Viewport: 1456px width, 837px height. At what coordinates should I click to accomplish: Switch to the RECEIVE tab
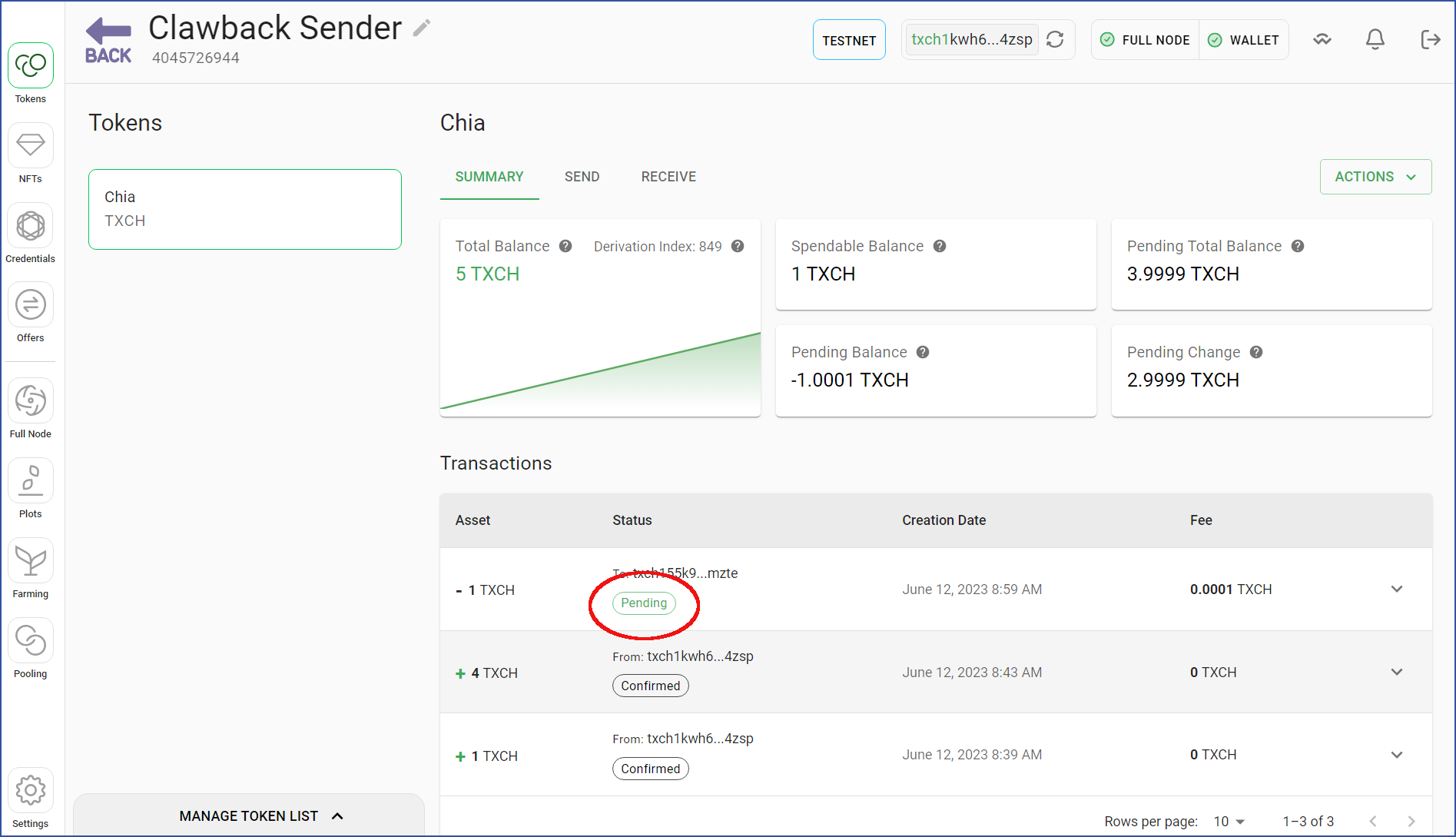point(668,177)
